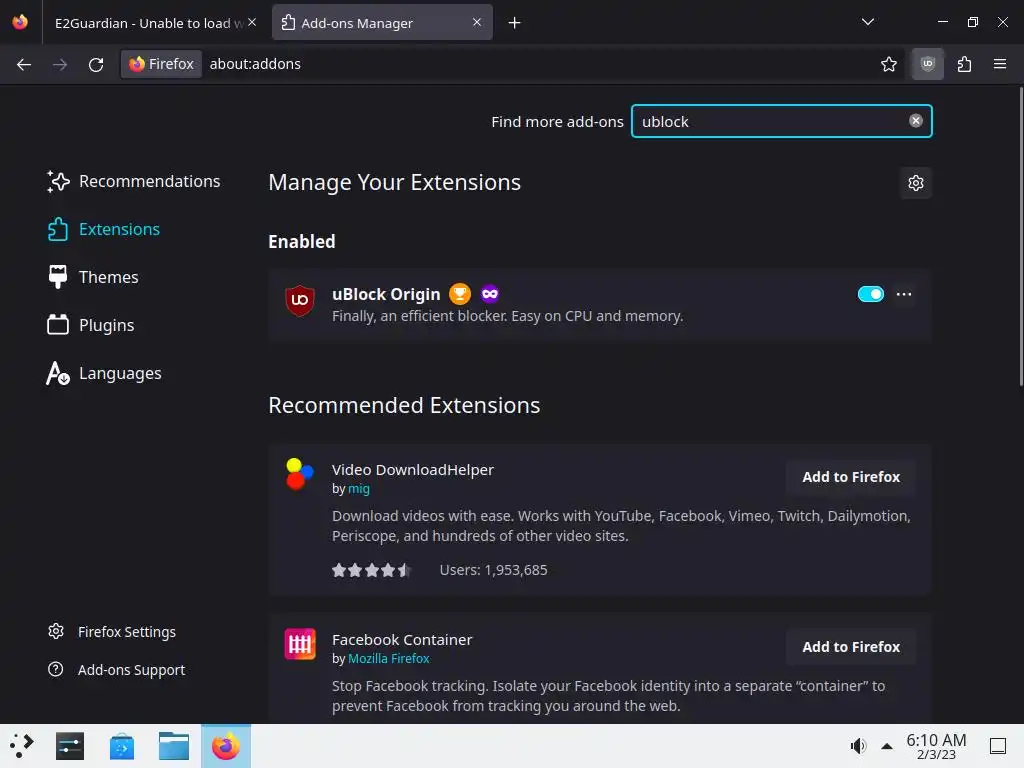The height and width of the screenshot is (768, 1024).
Task: Click the page vertical scrollbar
Action: tap(1020, 236)
